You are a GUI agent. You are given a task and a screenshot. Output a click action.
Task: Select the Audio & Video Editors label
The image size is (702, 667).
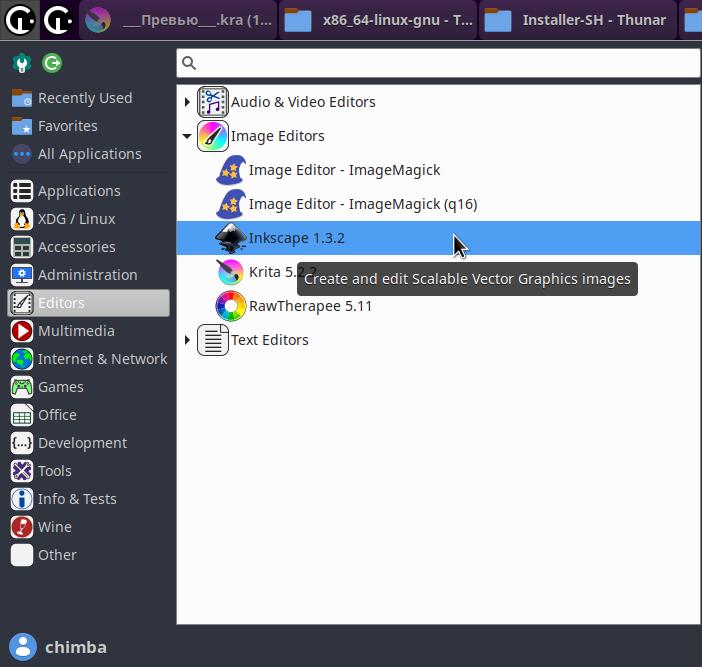pos(303,102)
